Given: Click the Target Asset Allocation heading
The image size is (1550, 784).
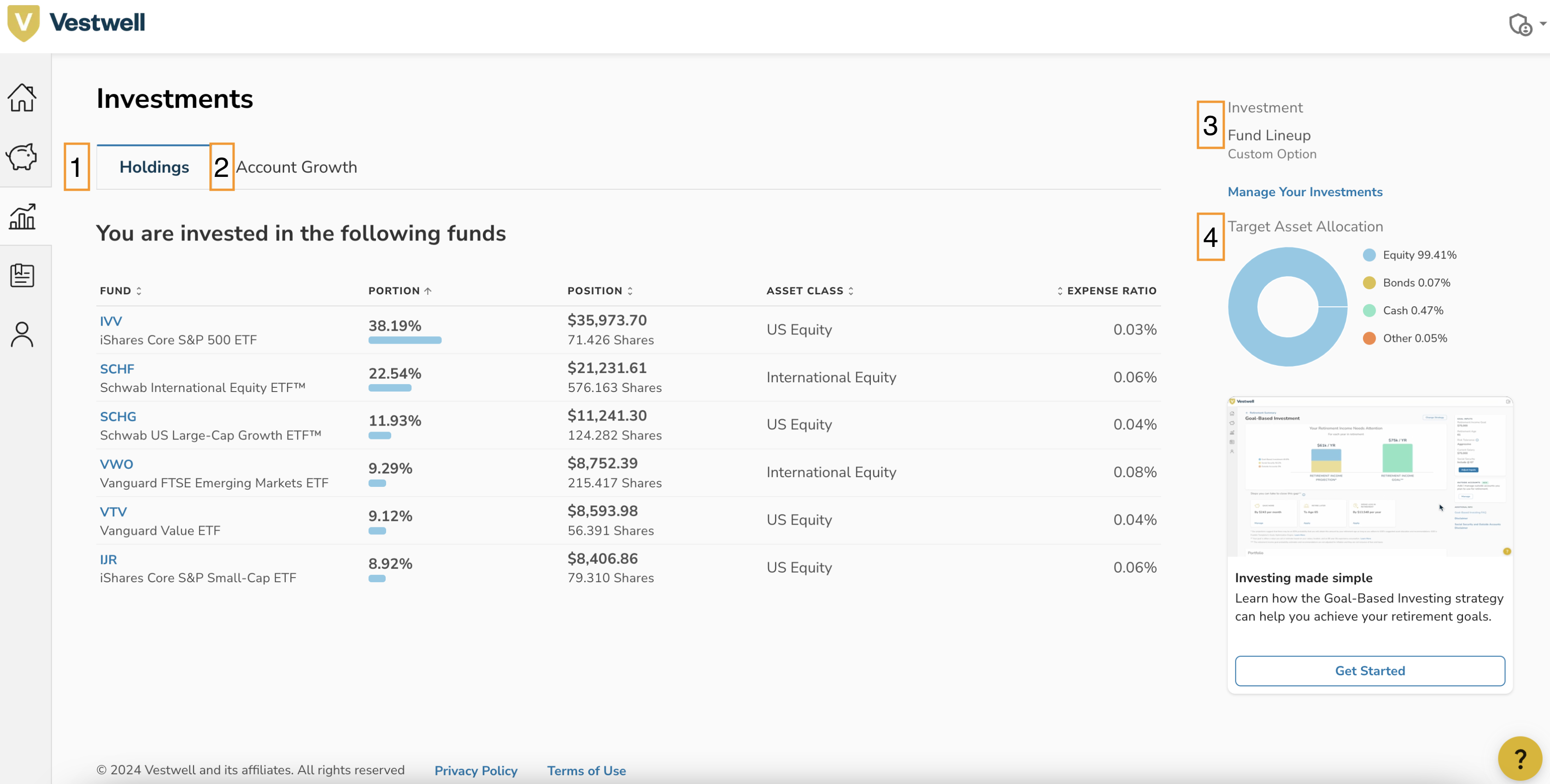Looking at the screenshot, I should (x=1305, y=227).
